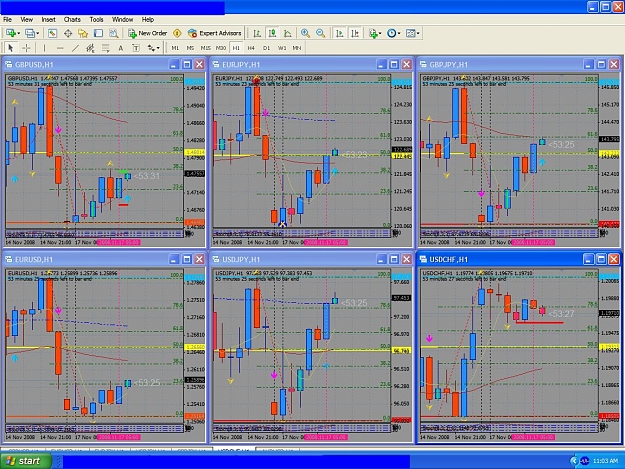The height and width of the screenshot is (469, 625).
Task: Open the View menu
Action: 26,19
